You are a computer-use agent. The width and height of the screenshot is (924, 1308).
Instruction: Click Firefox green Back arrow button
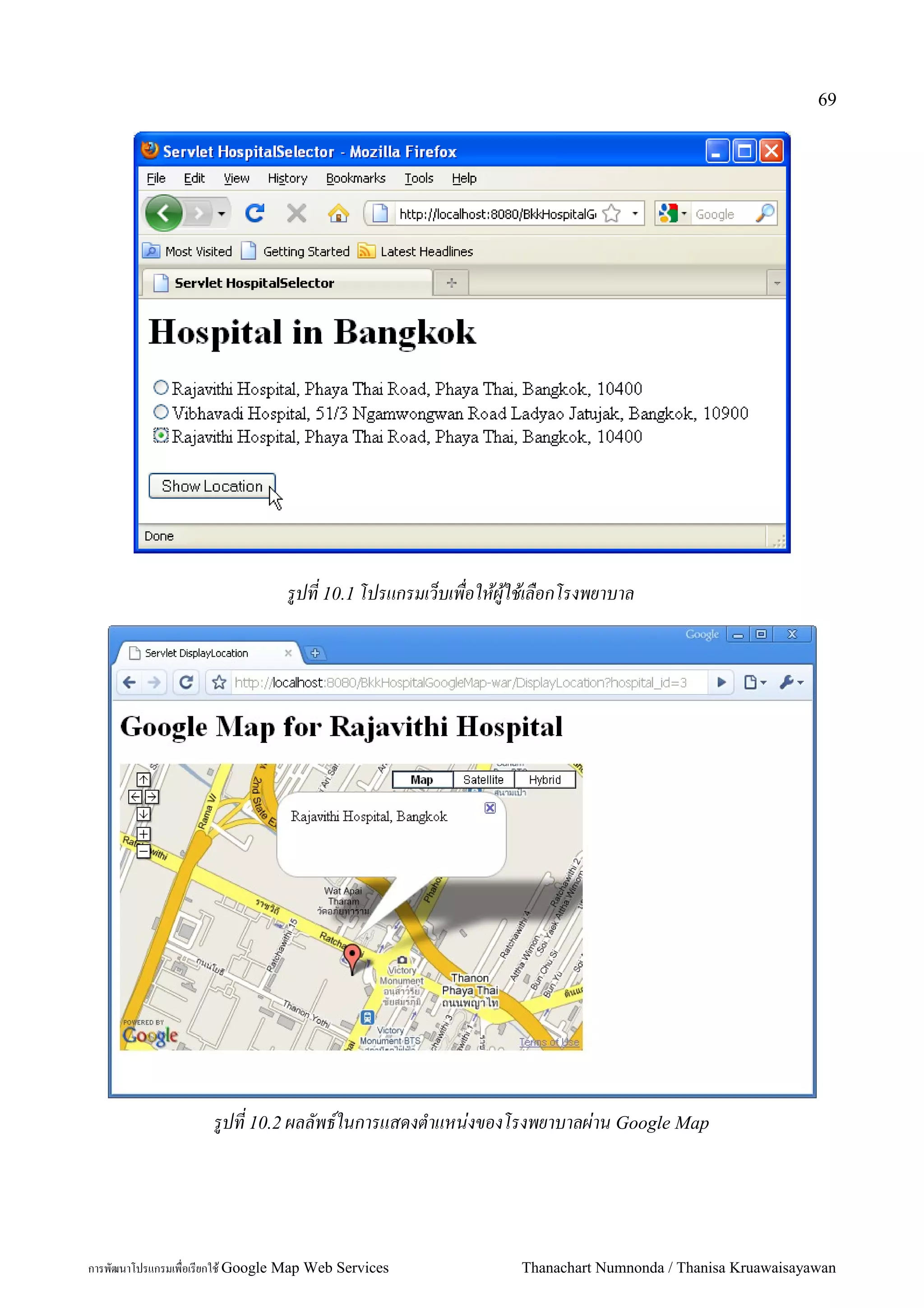pos(163,213)
